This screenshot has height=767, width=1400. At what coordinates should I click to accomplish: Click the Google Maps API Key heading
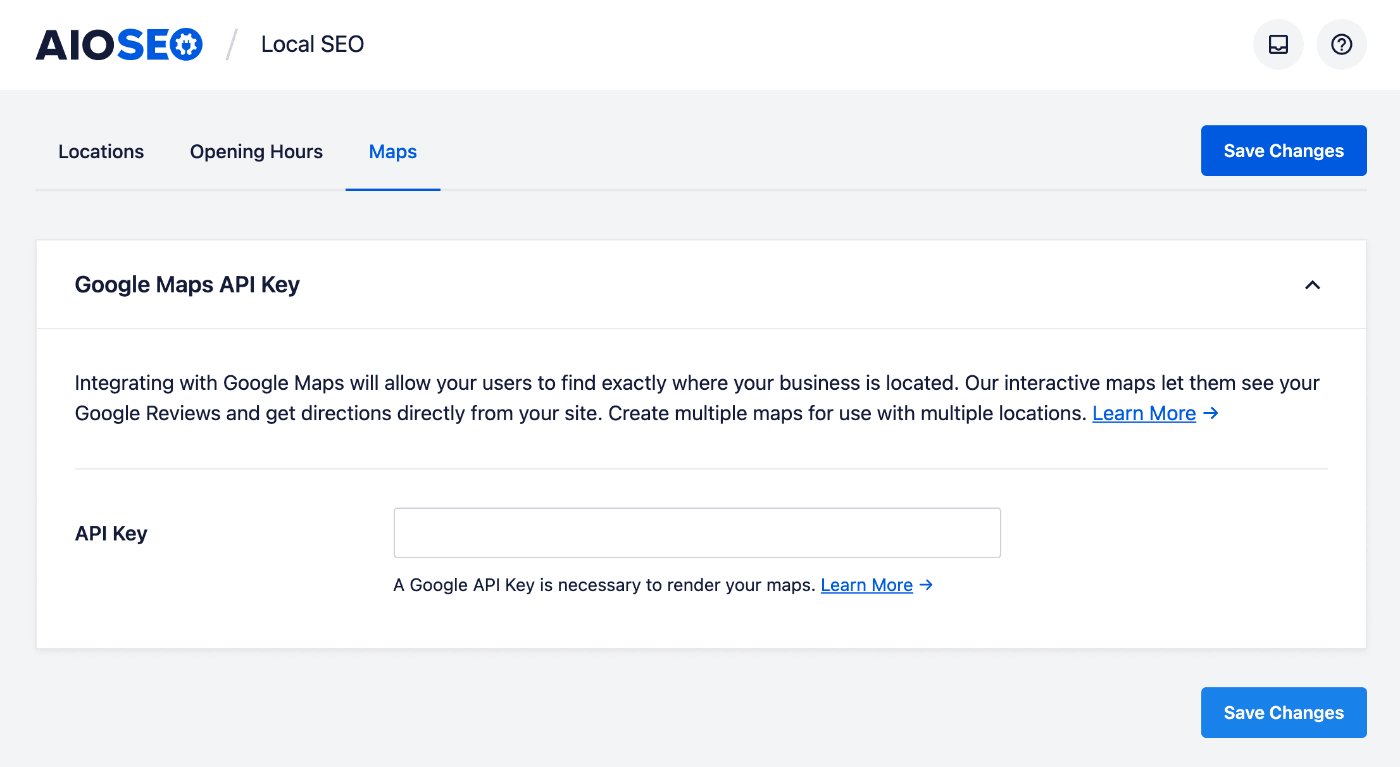click(x=187, y=285)
